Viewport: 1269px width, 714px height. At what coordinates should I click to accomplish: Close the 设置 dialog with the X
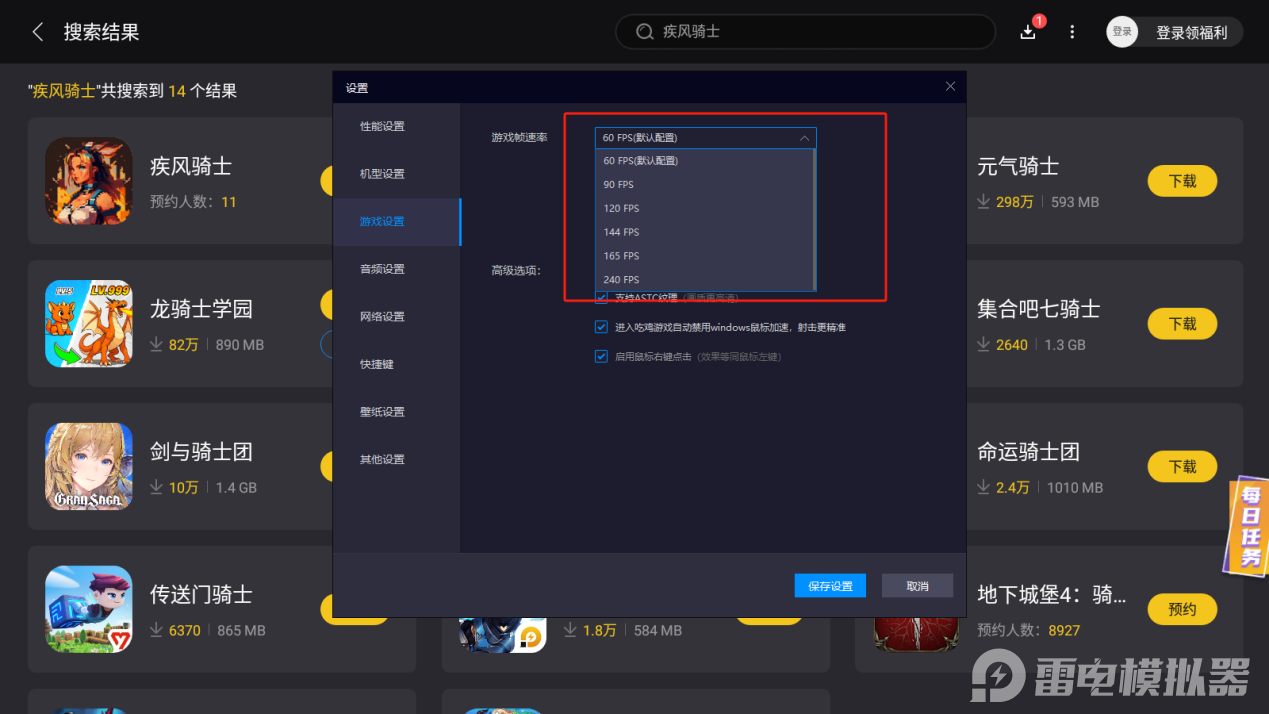949,86
